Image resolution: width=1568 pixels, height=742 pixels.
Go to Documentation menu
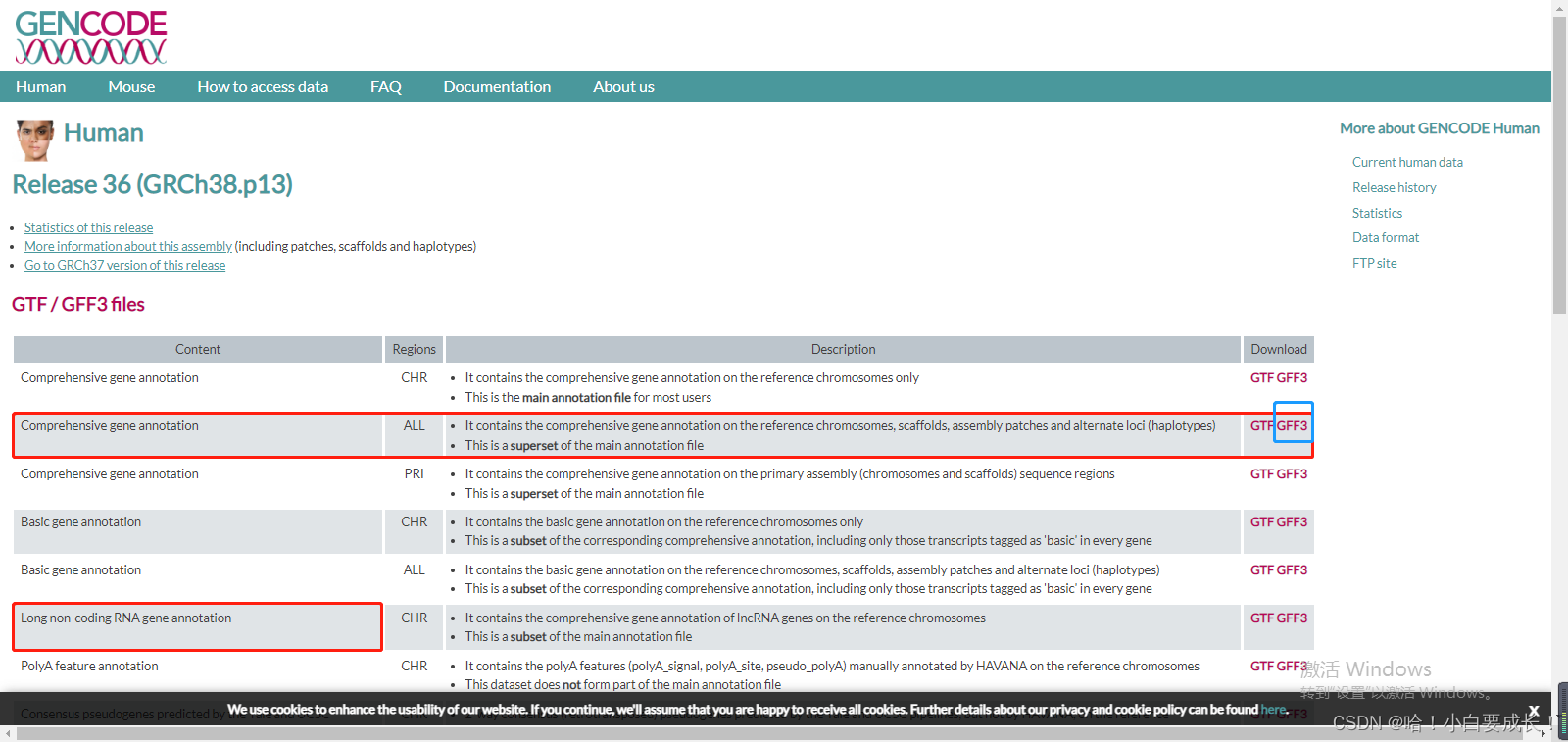click(497, 86)
